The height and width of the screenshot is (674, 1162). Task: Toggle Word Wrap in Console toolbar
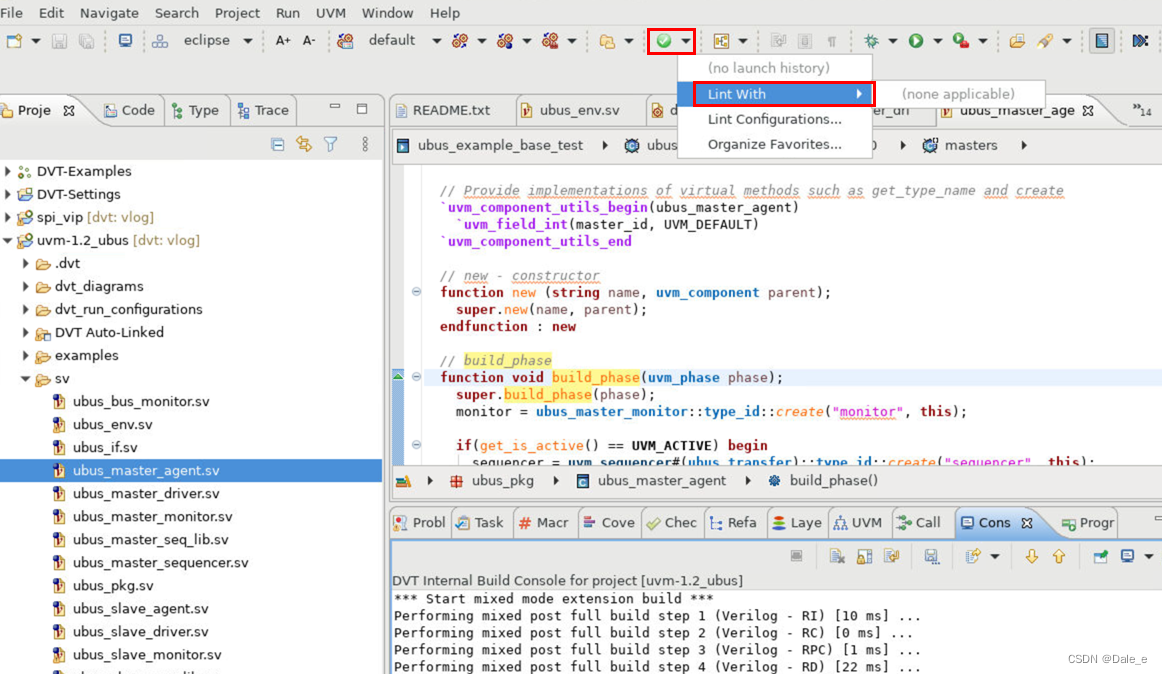coord(892,556)
